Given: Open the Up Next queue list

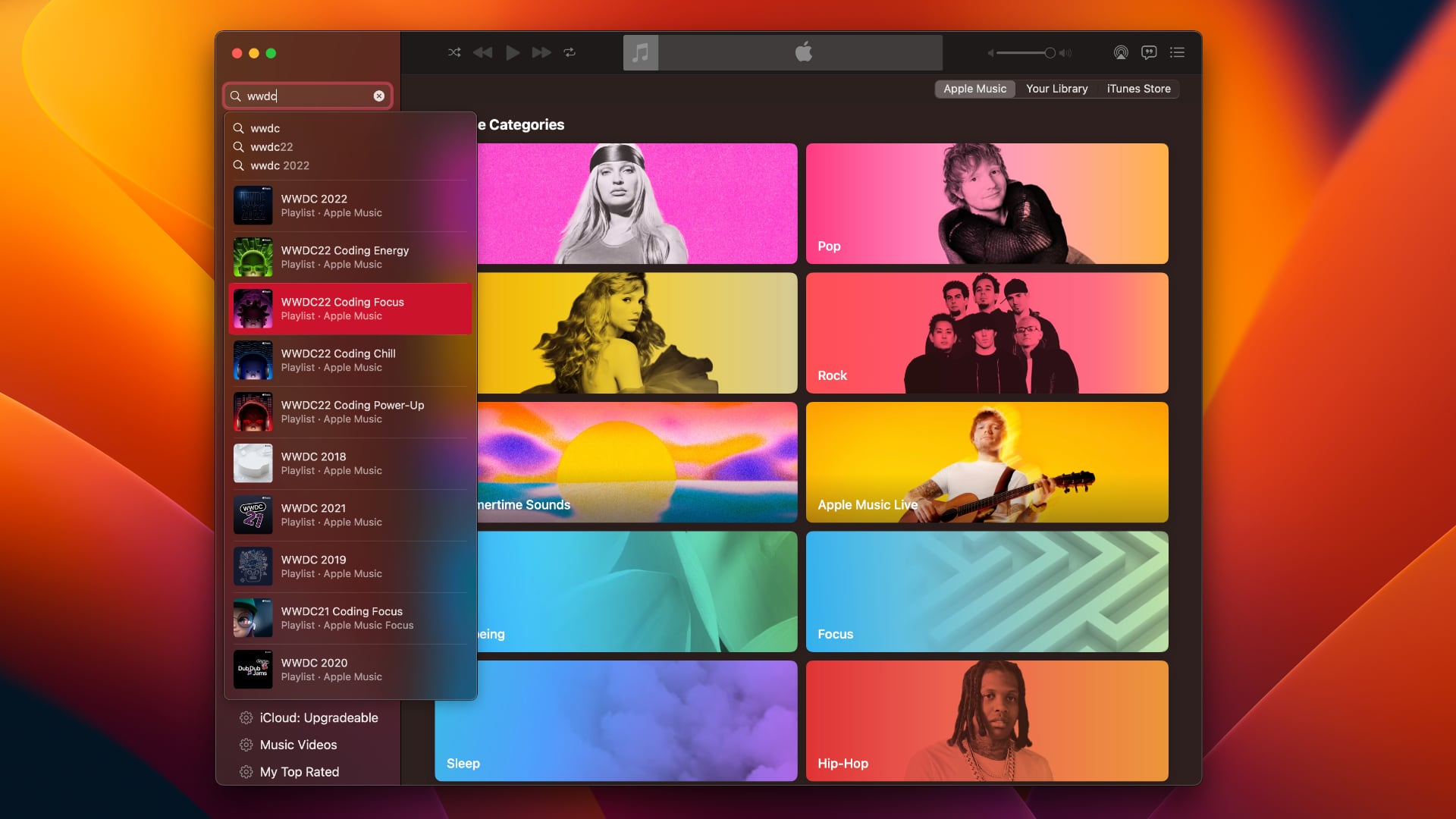Looking at the screenshot, I should (x=1177, y=52).
